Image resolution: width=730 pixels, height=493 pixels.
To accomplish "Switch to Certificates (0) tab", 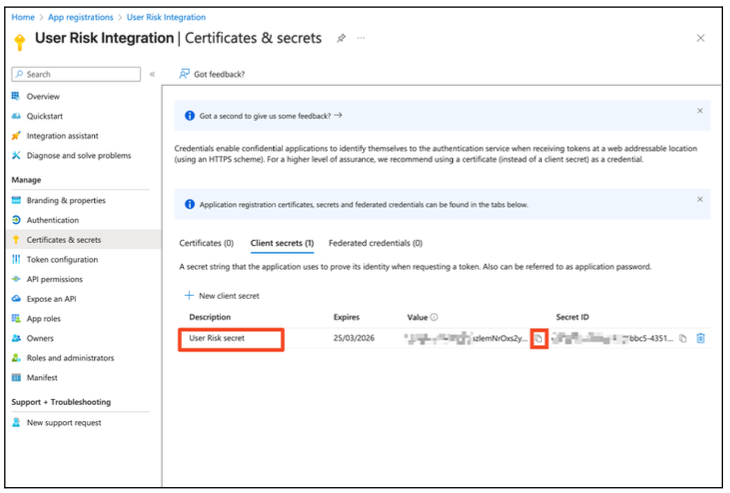I will pos(206,243).
